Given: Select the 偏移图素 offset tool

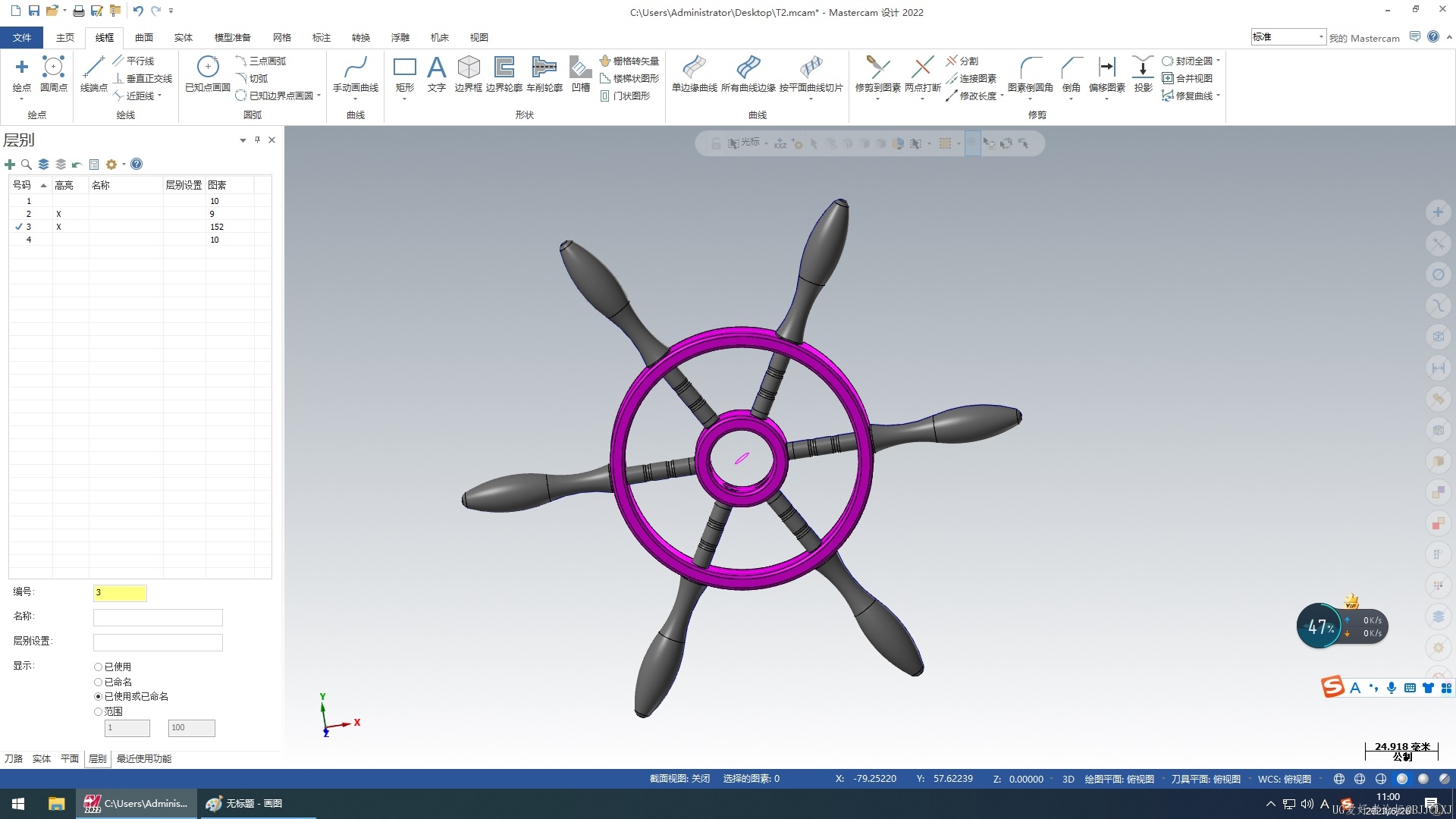Looking at the screenshot, I should click(x=1107, y=74).
